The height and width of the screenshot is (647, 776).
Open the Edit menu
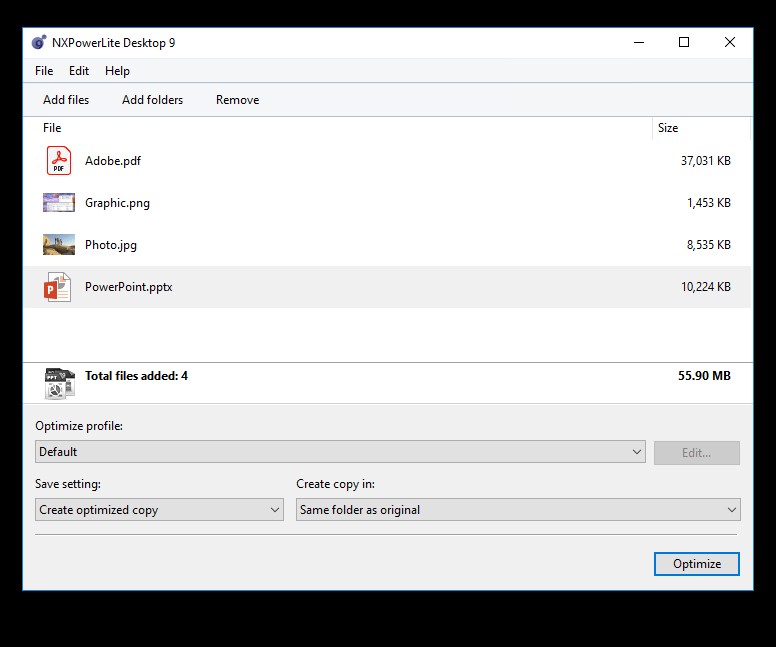pos(79,71)
